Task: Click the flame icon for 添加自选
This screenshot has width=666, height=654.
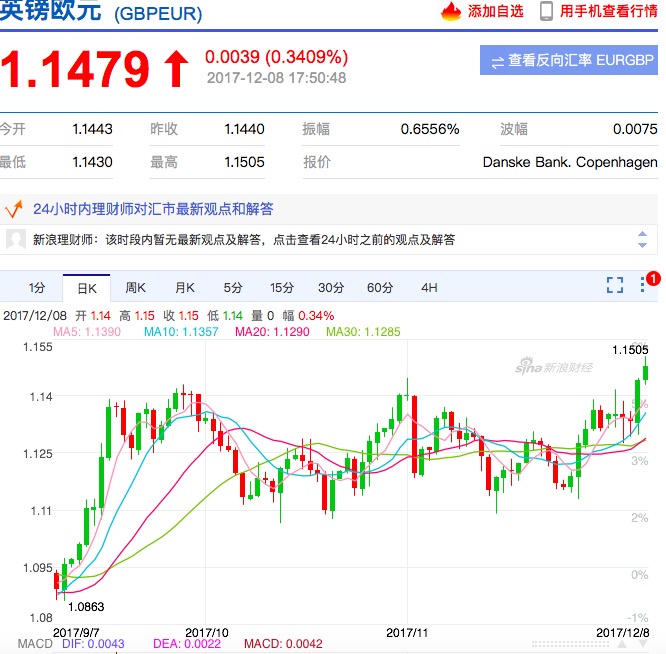Action: tap(452, 12)
